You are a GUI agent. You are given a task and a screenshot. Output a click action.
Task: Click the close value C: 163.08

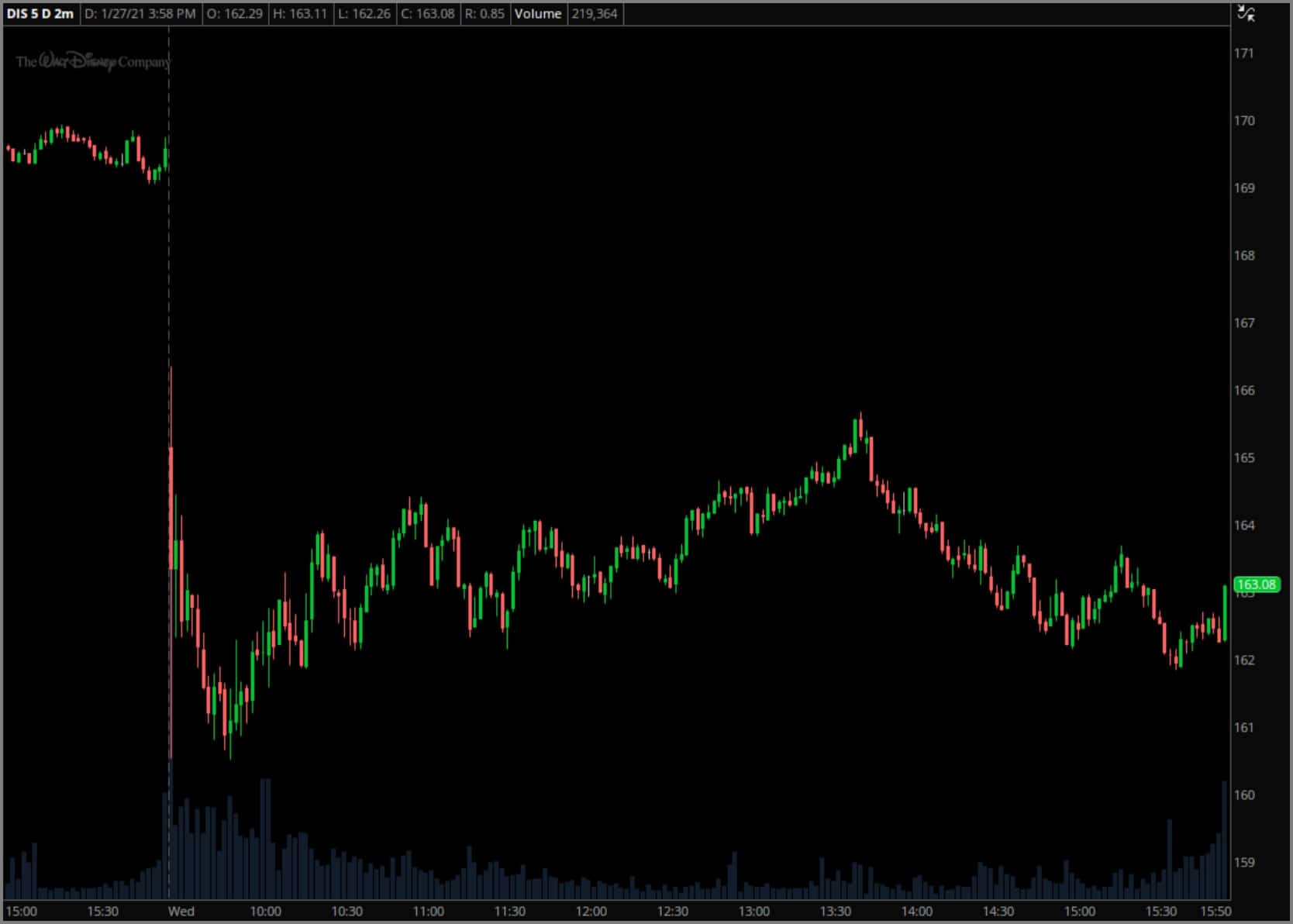pos(428,14)
